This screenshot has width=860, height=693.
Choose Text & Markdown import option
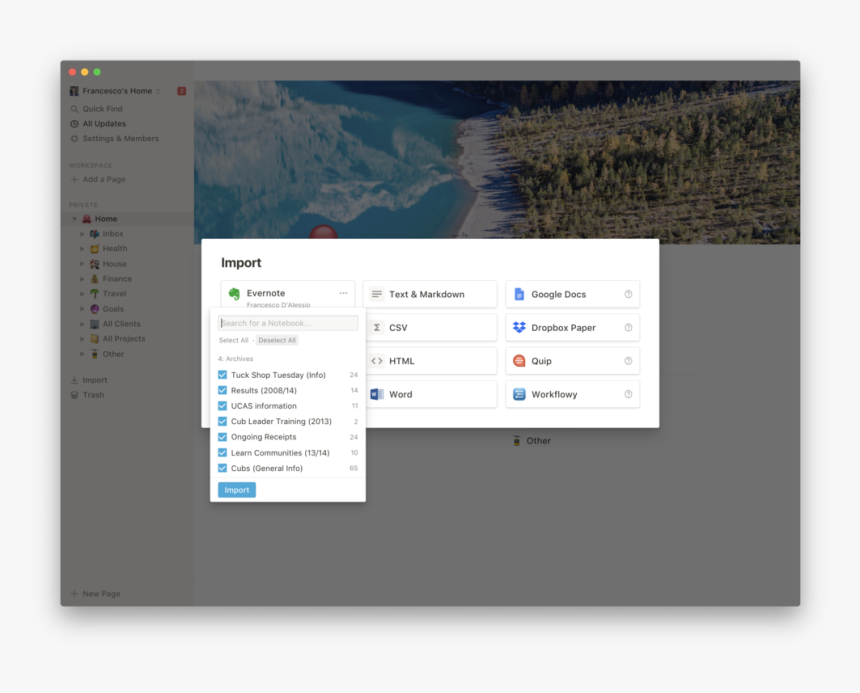pyautogui.click(x=430, y=294)
